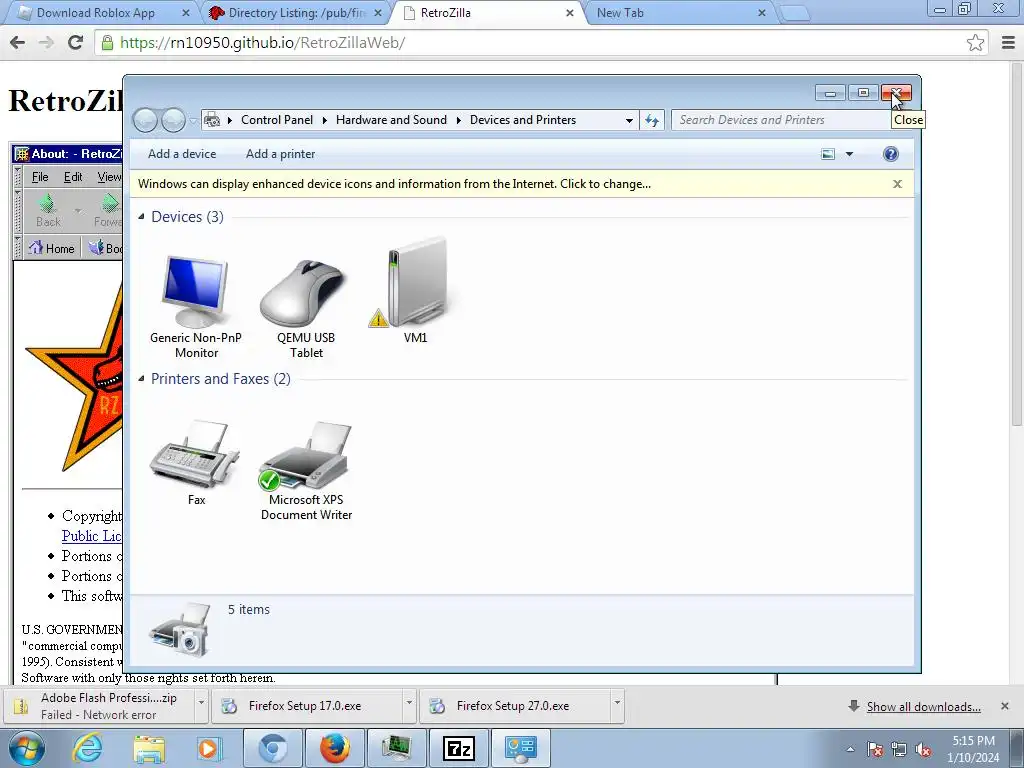
Task: Open Edit menu in RetroZilla screenshot
Action: 72,177
